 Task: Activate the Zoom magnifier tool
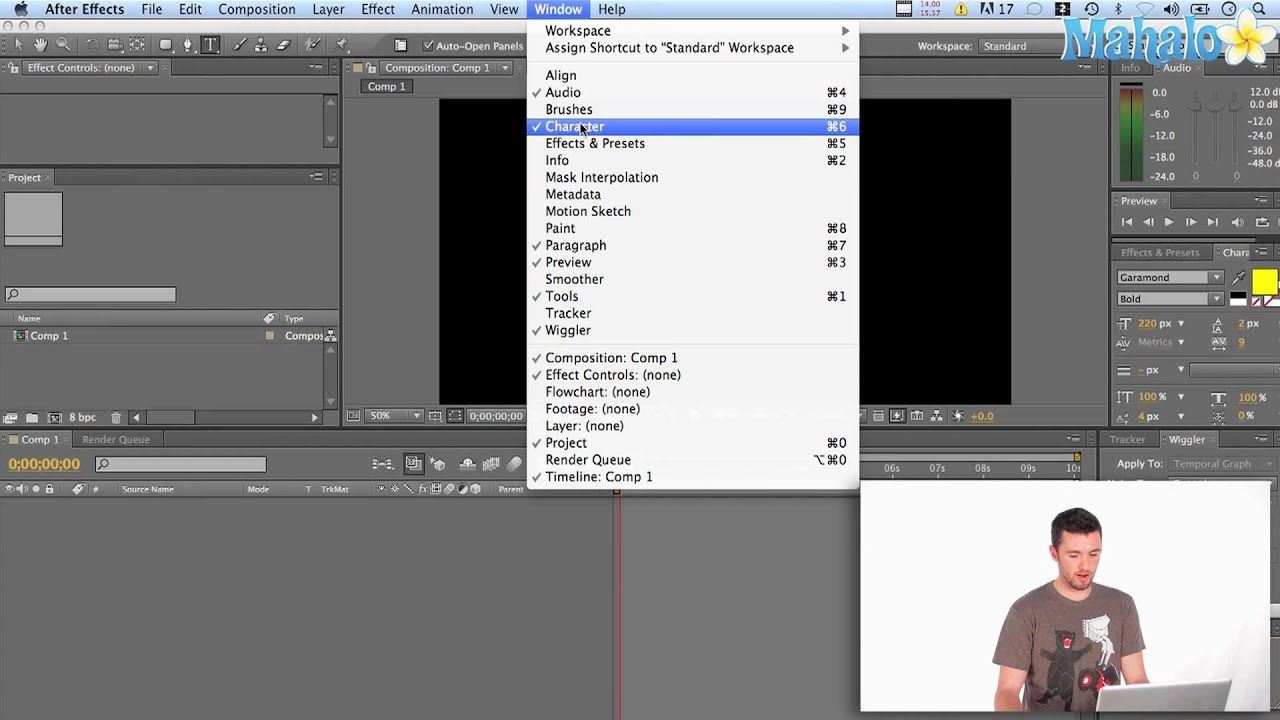63,45
